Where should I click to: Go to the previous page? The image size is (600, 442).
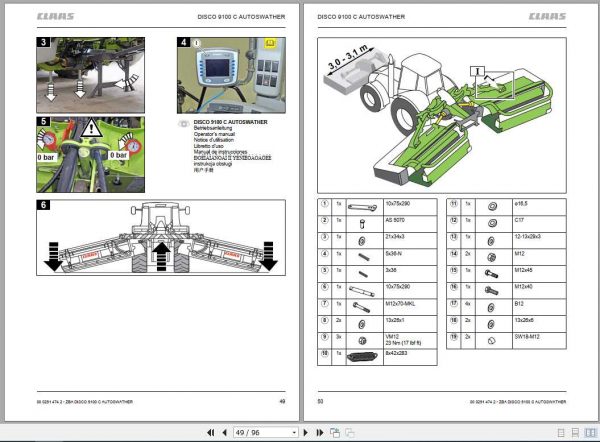(225, 433)
